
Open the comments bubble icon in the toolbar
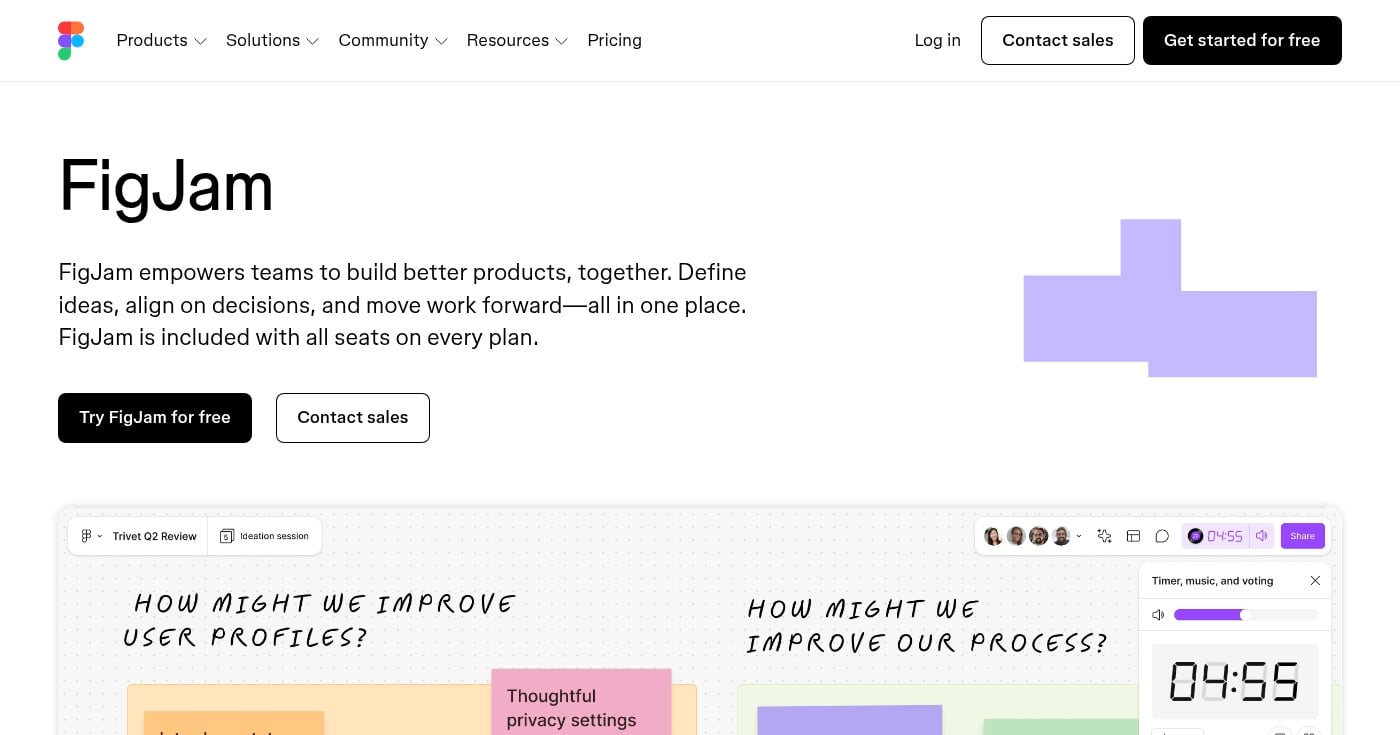1163,535
